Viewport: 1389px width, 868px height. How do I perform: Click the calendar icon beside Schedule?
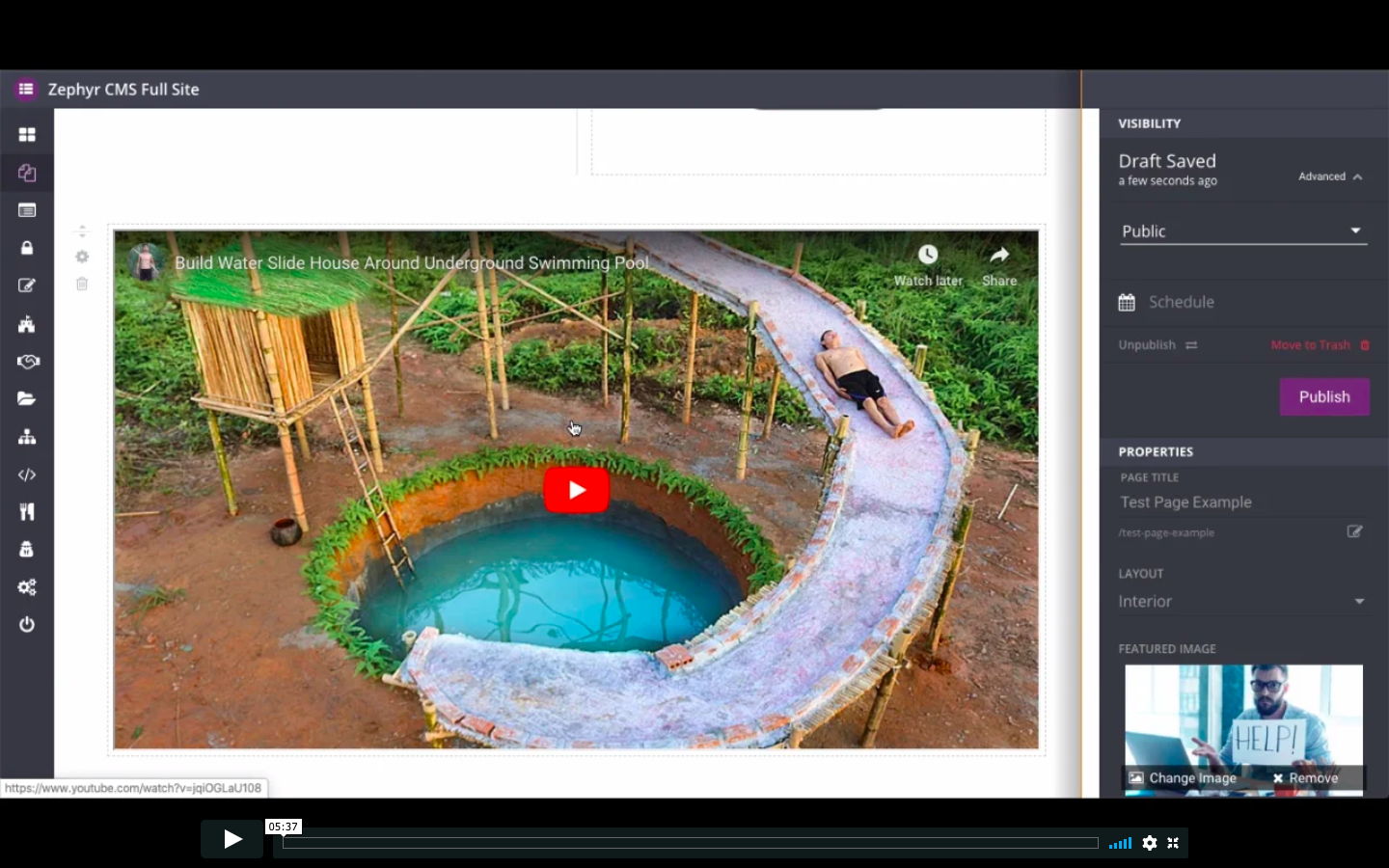pyautogui.click(x=1127, y=302)
